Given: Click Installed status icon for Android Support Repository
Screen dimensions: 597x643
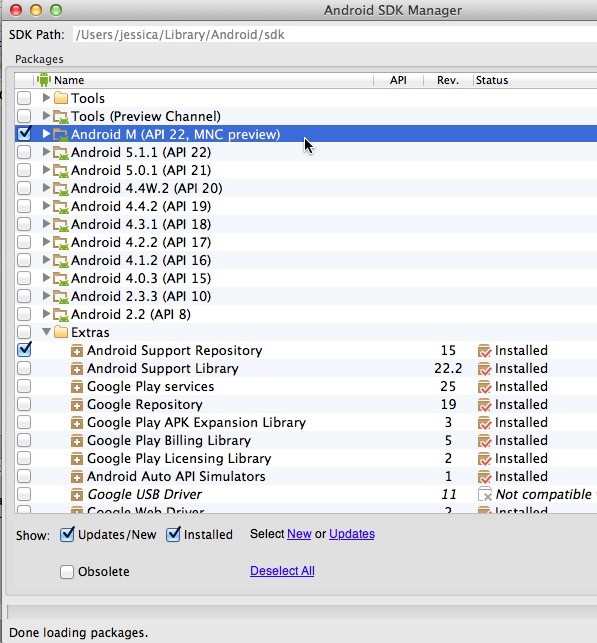Looking at the screenshot, I should click(x=485, y=351).
